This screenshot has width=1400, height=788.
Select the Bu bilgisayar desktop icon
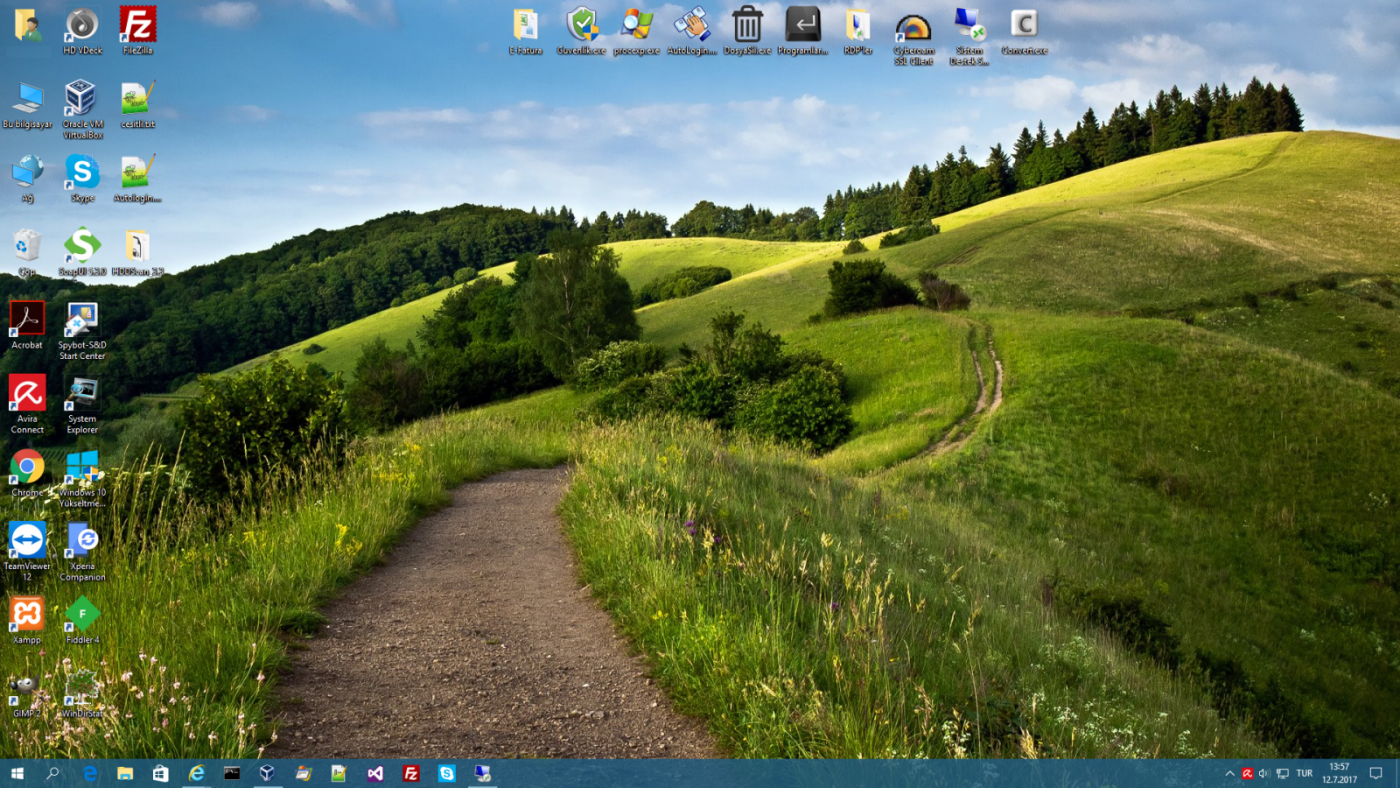[x=27, y=104]
